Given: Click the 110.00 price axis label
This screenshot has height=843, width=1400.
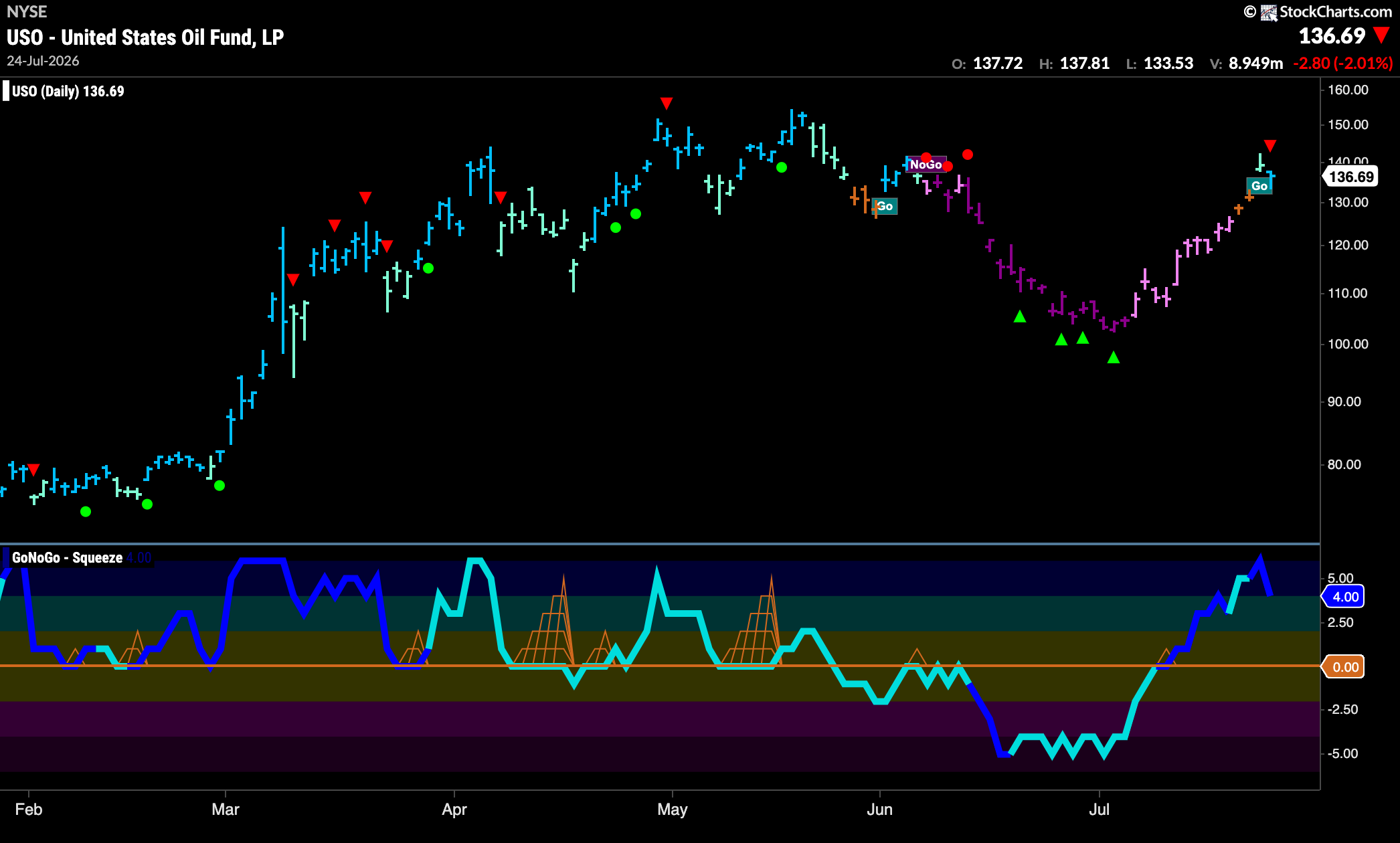Looking at the screenshot, I should [x=1348, y=293].
